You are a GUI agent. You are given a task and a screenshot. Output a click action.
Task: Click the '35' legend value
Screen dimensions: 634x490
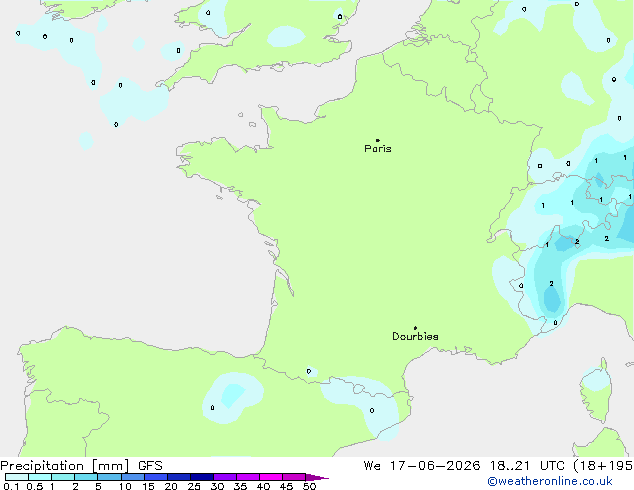click(240, 486)
